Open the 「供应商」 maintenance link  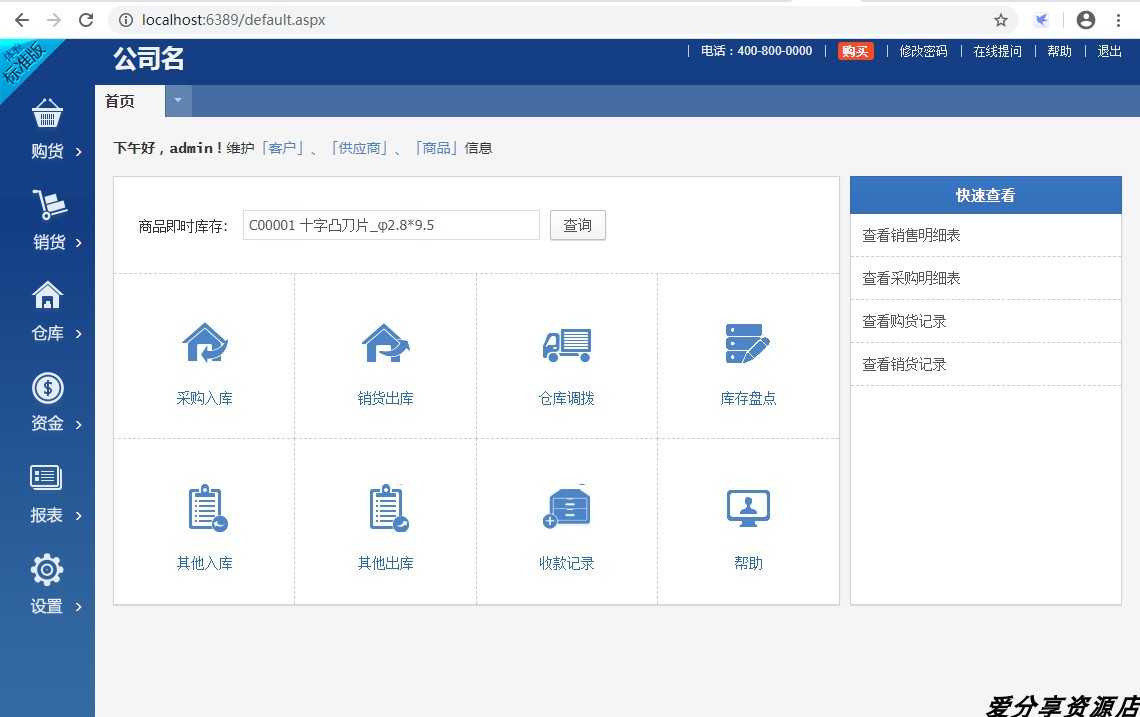[359, 148]
